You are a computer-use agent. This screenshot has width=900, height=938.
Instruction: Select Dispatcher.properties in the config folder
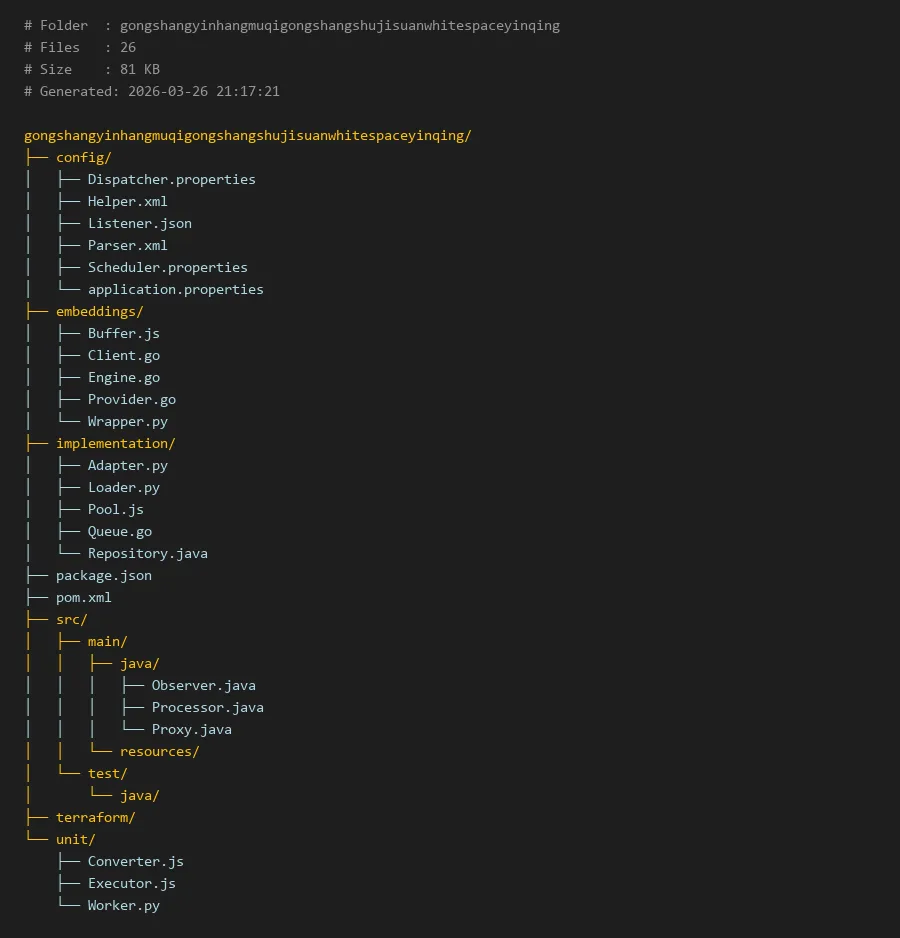click(x=171, y=179)
